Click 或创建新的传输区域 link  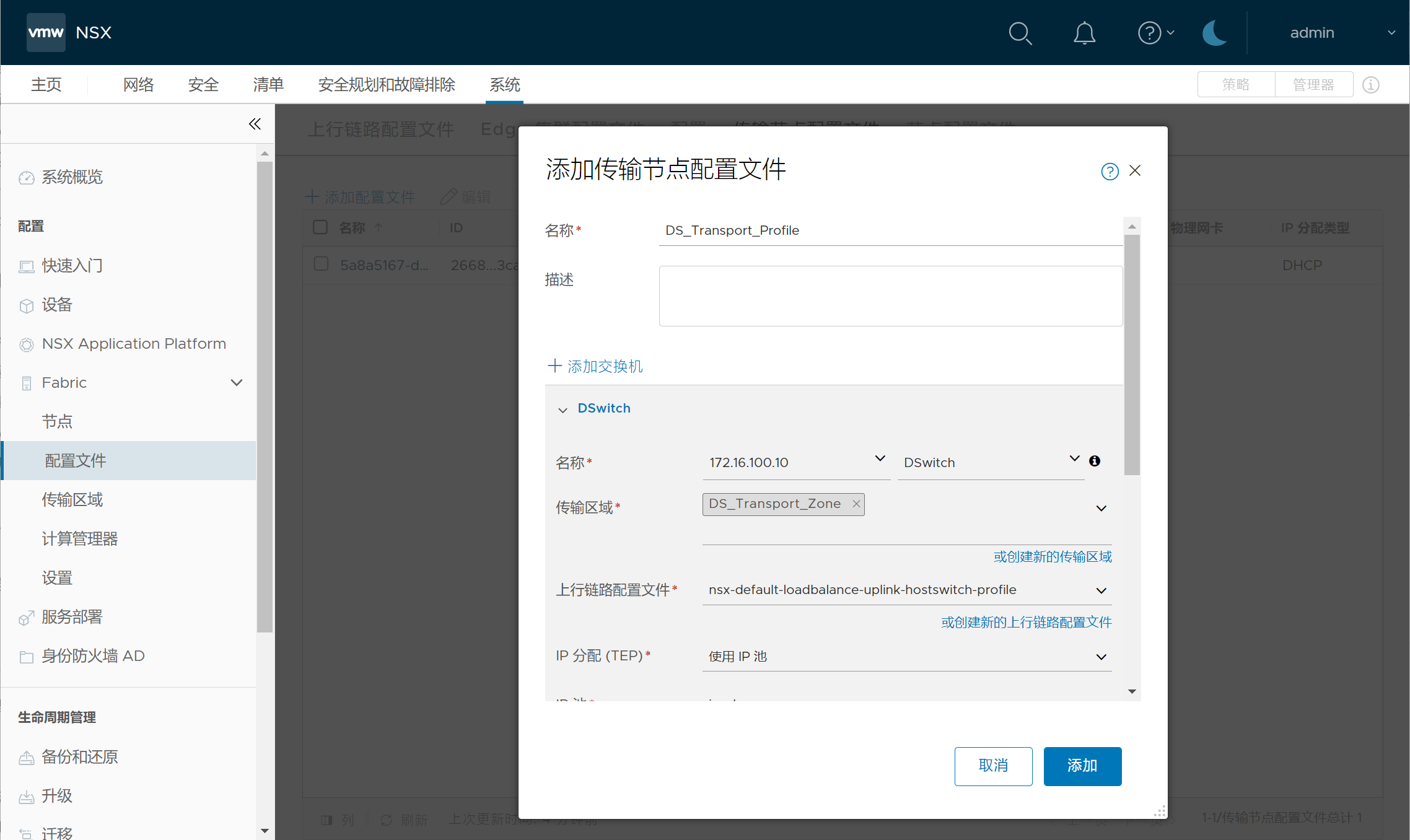(1052, 557)
